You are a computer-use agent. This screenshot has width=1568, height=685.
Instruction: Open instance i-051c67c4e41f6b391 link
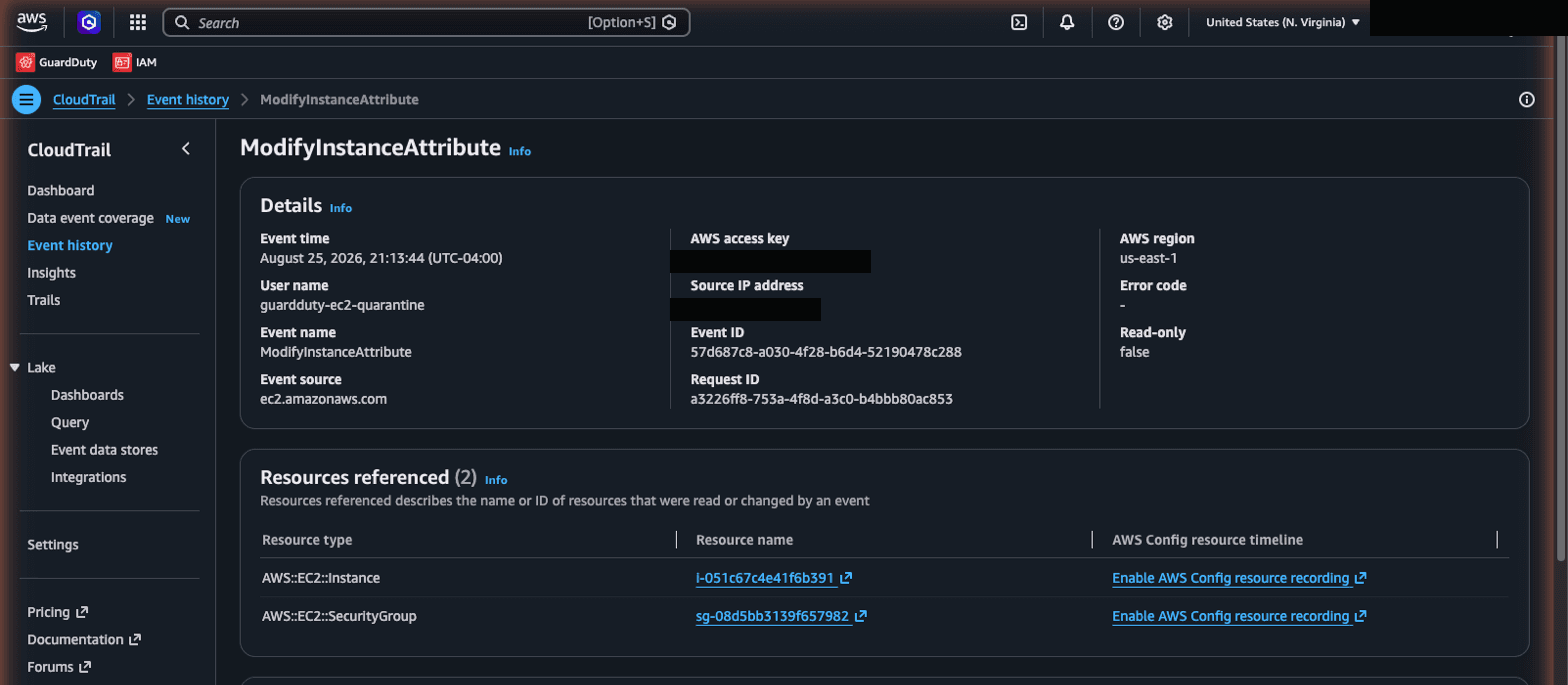[765, 578]
